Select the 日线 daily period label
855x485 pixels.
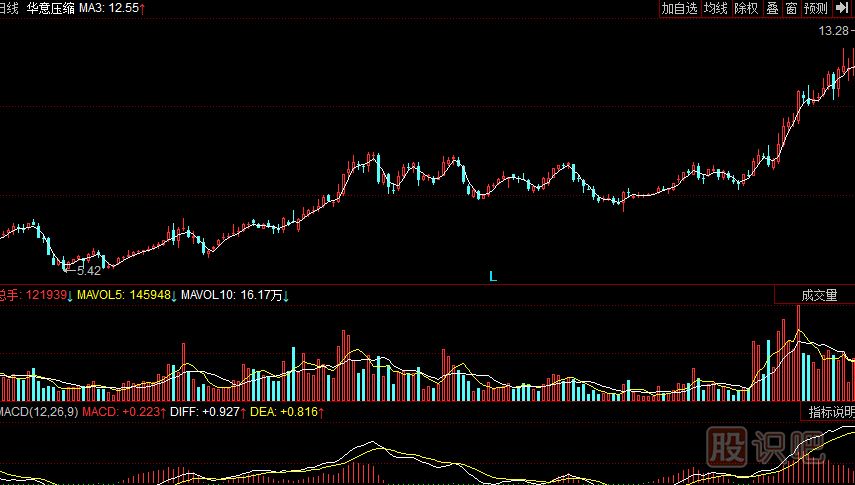click(x=9, y=8)
